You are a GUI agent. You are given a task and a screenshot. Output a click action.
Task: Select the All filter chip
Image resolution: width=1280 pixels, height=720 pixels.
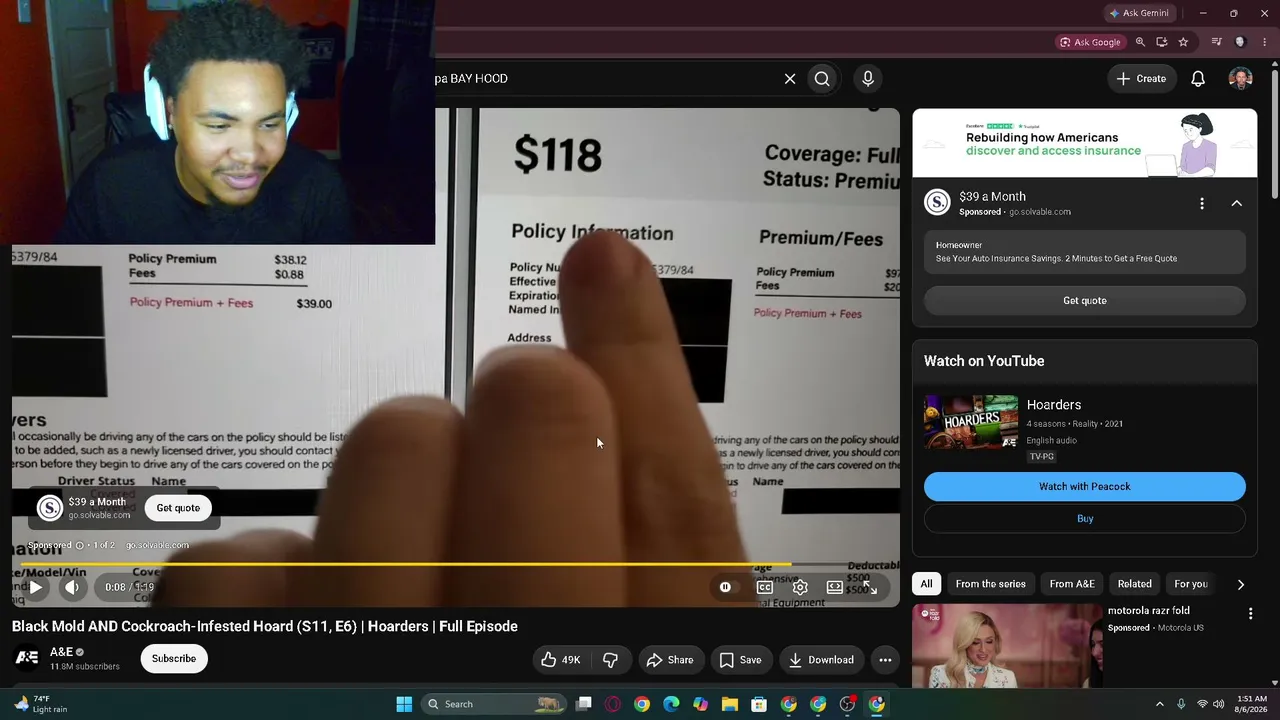pyautogui.click(x=926, y=584)
